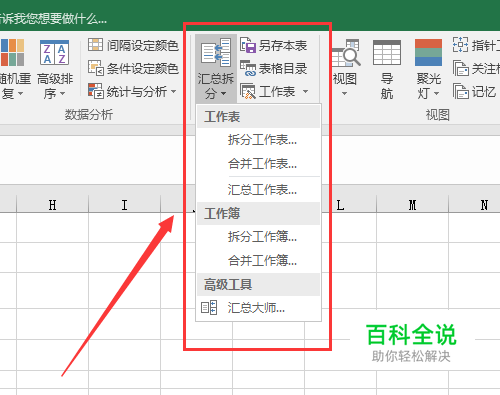
Task: Click the 高级工具 menu section header
Action: click(259, 284)
